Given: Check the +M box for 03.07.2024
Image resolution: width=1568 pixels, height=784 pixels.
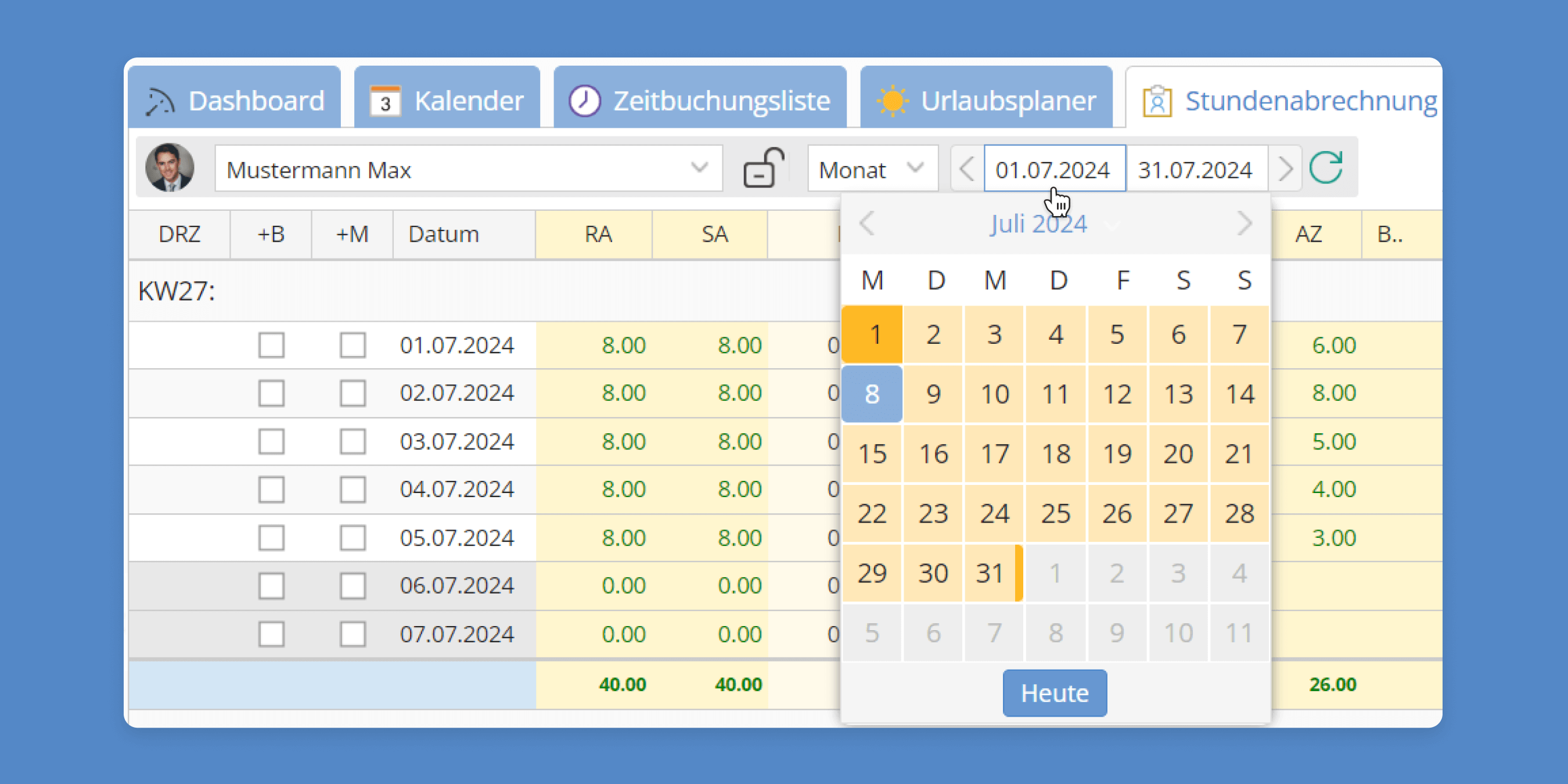Looking at the screenshot, I should (x=352, y=441).
